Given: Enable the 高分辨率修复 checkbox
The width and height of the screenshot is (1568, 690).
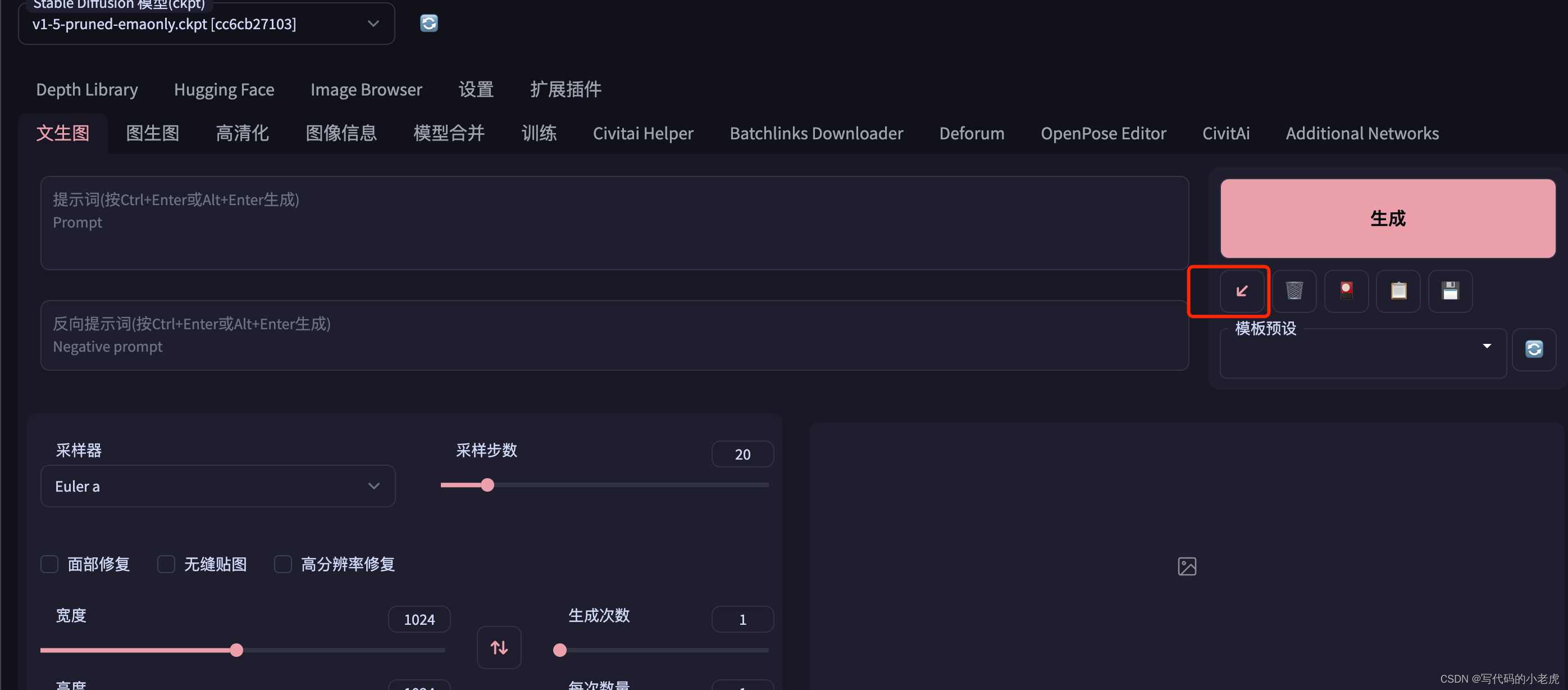Looking at the screenshot, I should click(x=283, y=564).
